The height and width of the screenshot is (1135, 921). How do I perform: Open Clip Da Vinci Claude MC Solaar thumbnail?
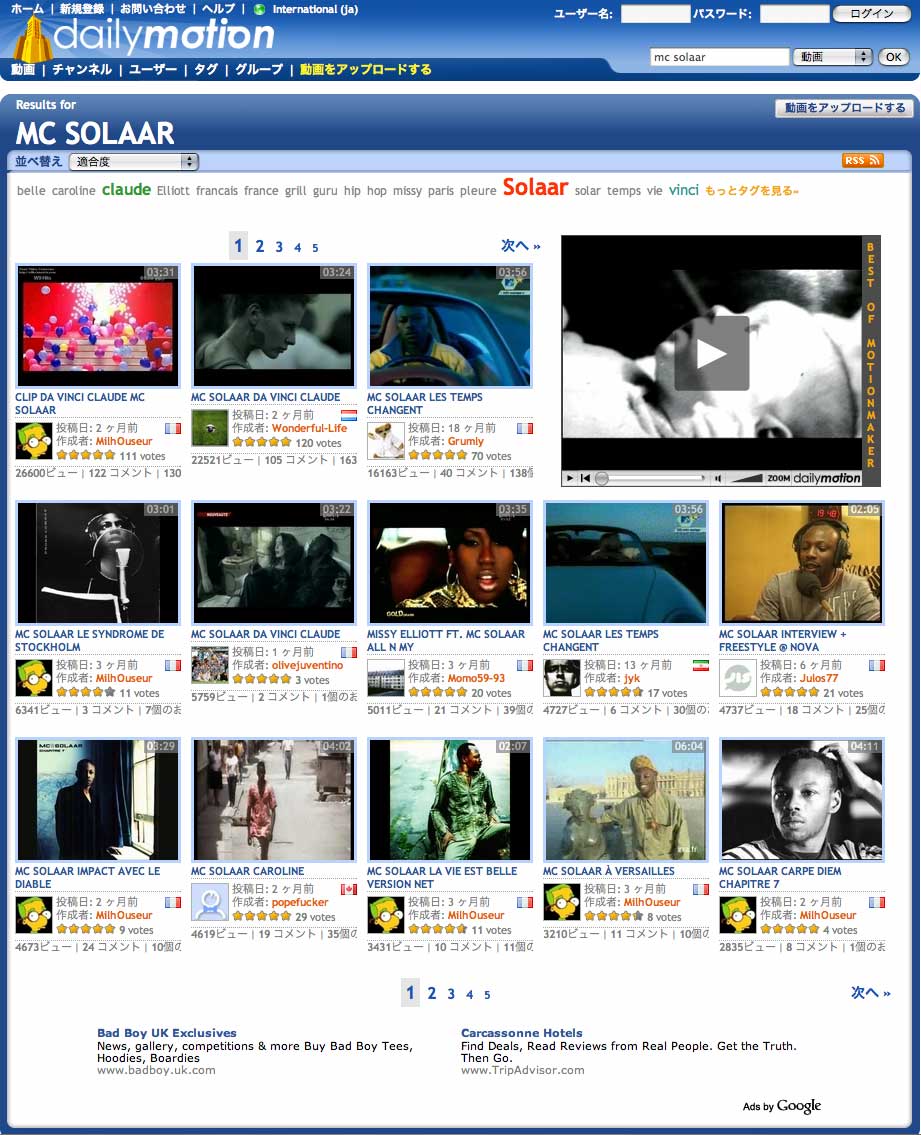coord(98,326)
